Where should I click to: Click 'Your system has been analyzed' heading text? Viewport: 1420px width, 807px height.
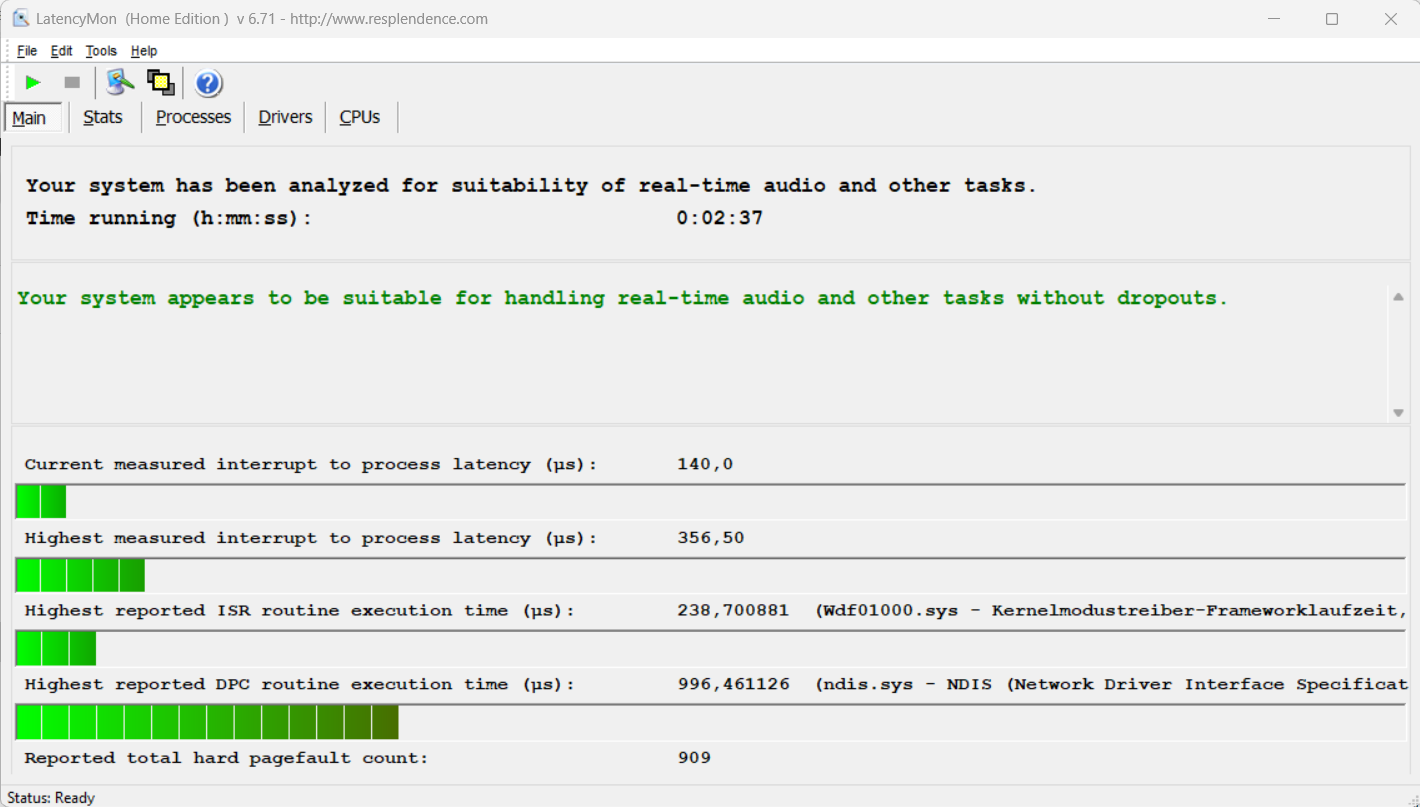click(532, 186)
